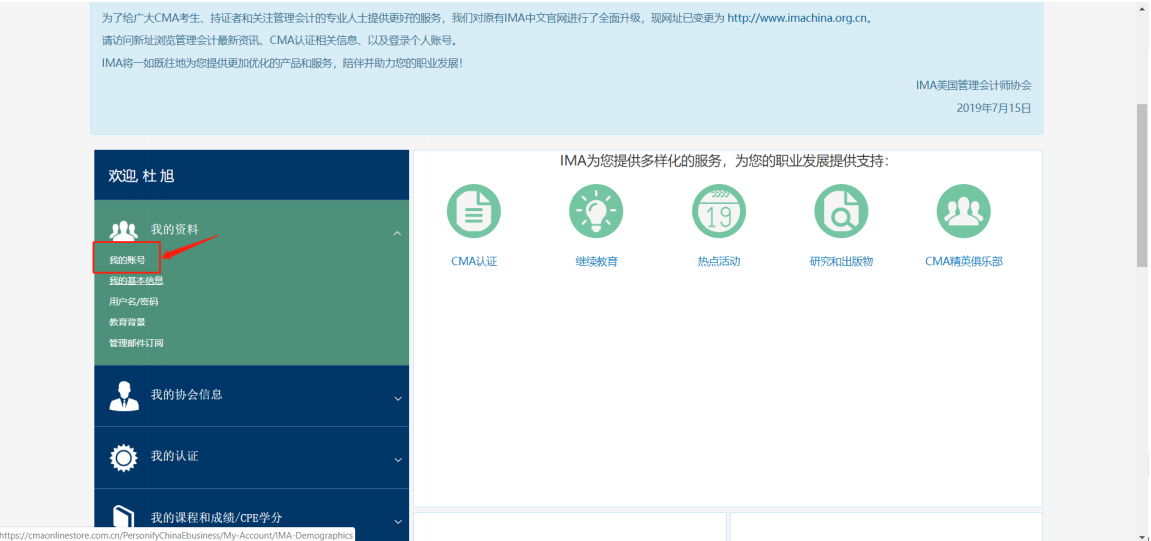The height and width of the screenshot is (541, 1151).
Task: Click the 我的协会信息 person icon
Action: [x=124, y=396]
